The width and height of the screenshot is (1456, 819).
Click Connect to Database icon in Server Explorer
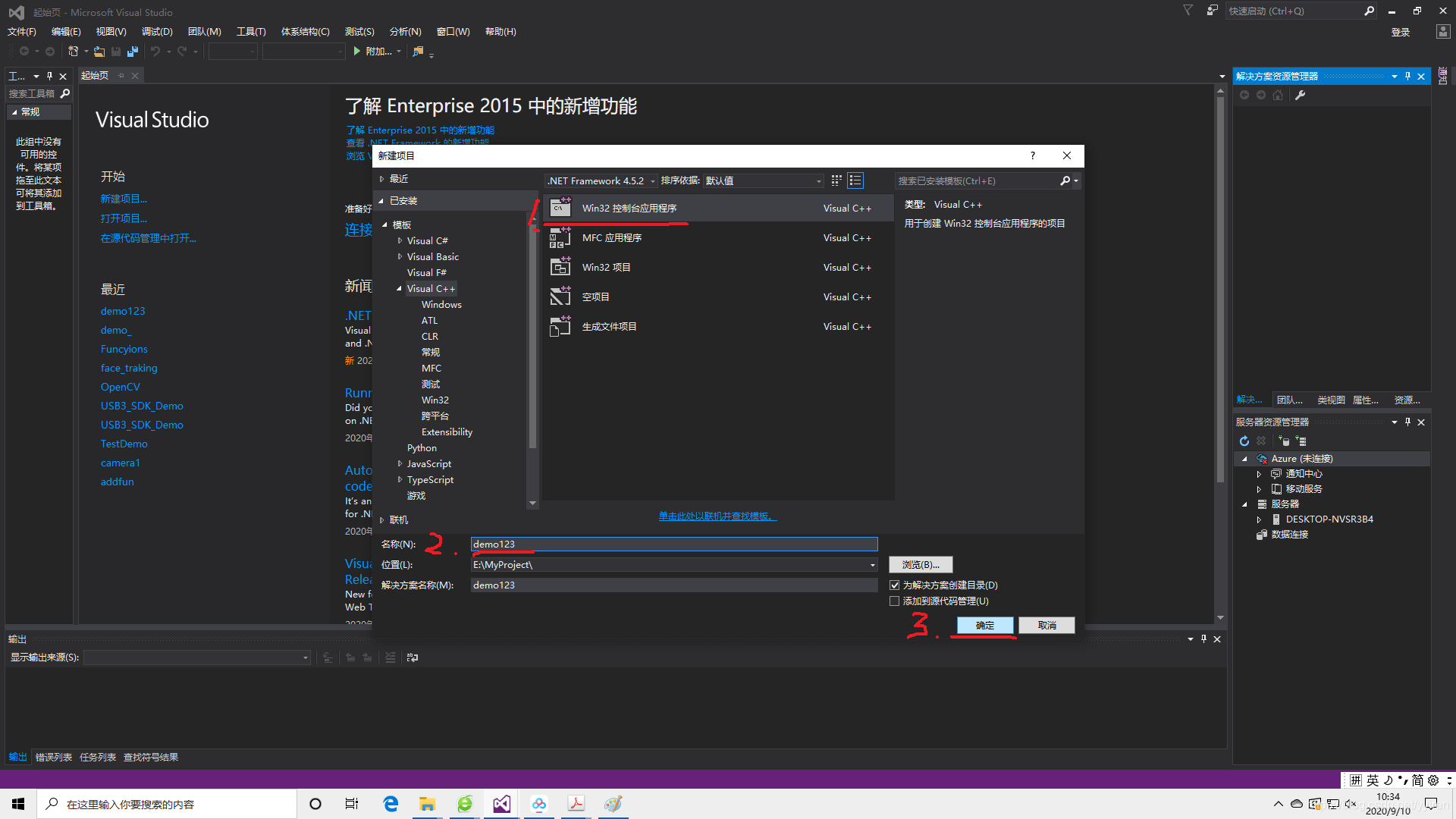[x=1284, y=441]
